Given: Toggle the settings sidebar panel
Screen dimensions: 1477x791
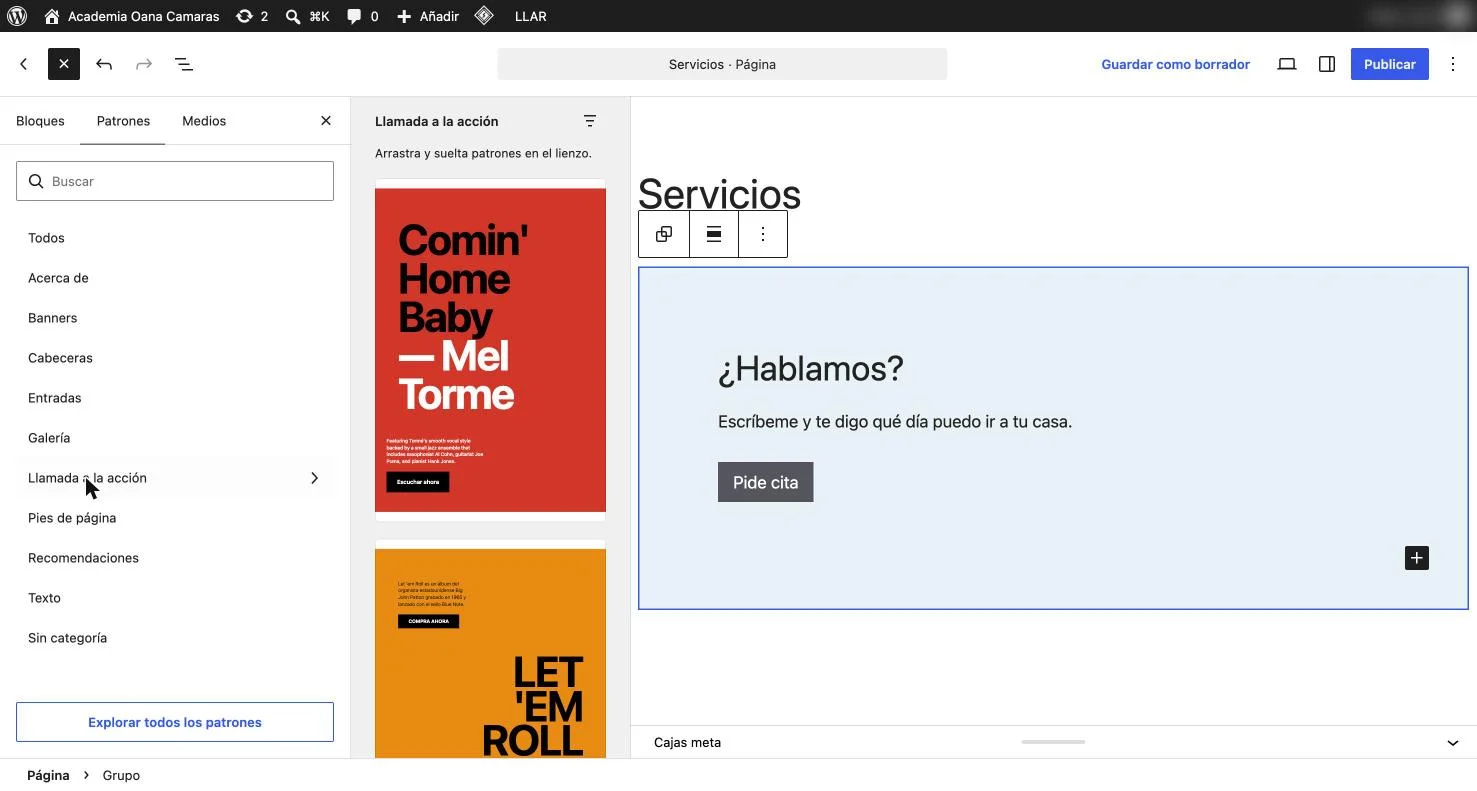Looking at the screenshot, I should [x=1327, y=64].
